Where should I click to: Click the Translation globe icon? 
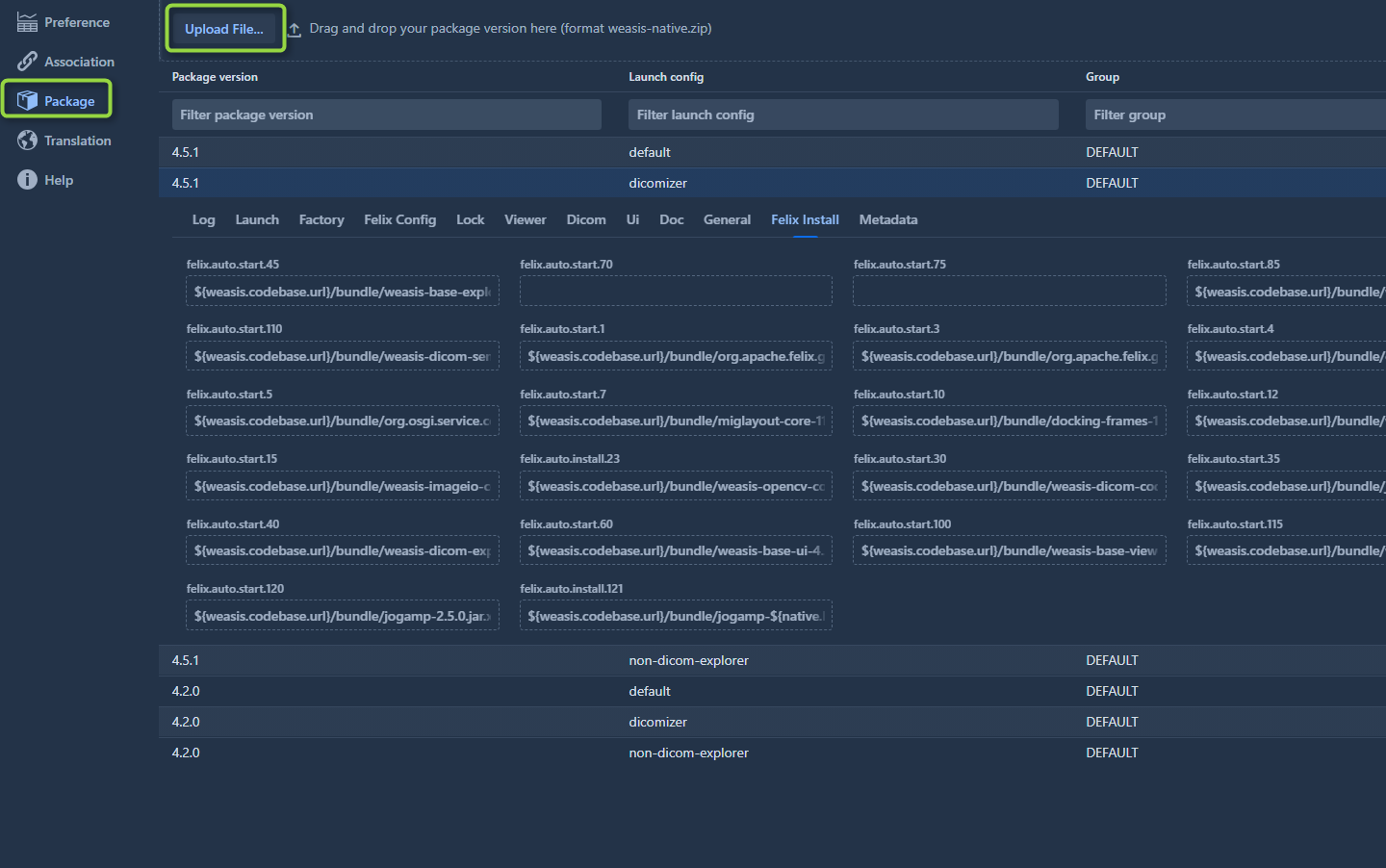[27, 140]
